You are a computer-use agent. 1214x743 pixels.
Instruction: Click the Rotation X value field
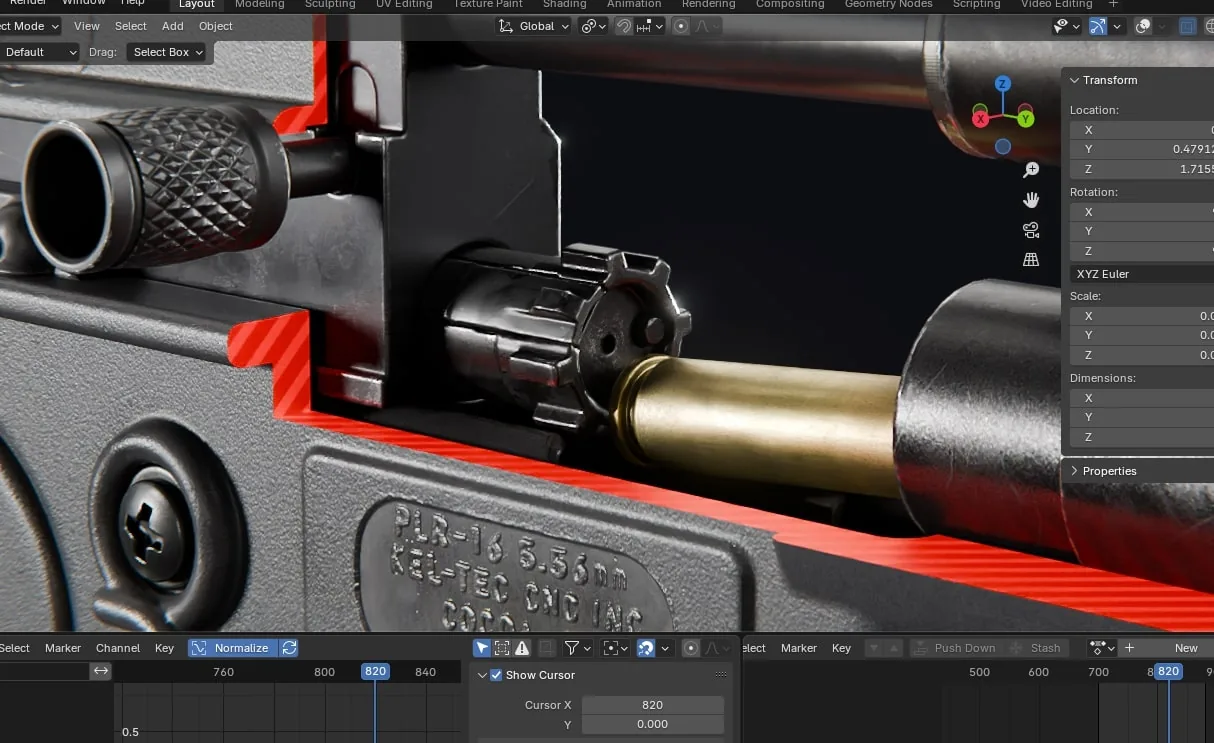[x=1141, y=212]
